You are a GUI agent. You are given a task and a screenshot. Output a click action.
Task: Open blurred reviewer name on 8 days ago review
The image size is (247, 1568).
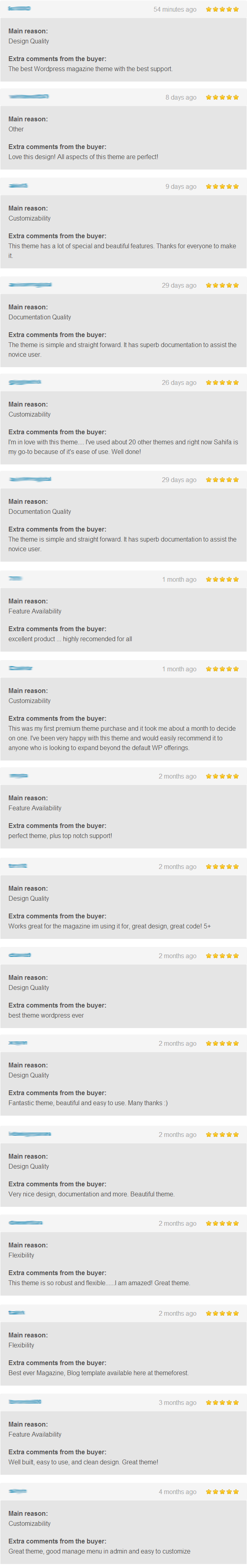(28, 97)
